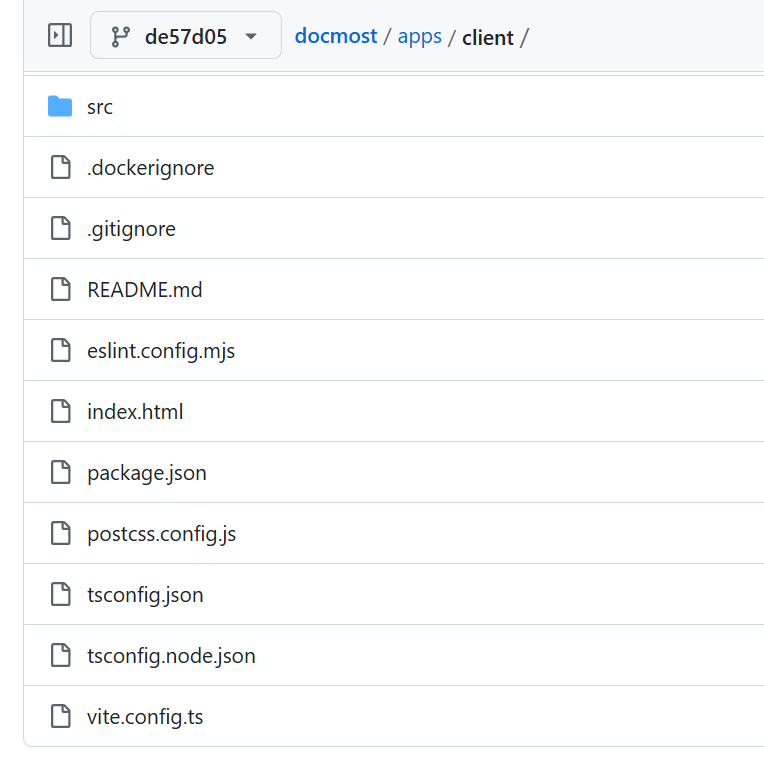Go to docmost repository root breadcrumb
The image size is (764, 762).
(336, 36)
